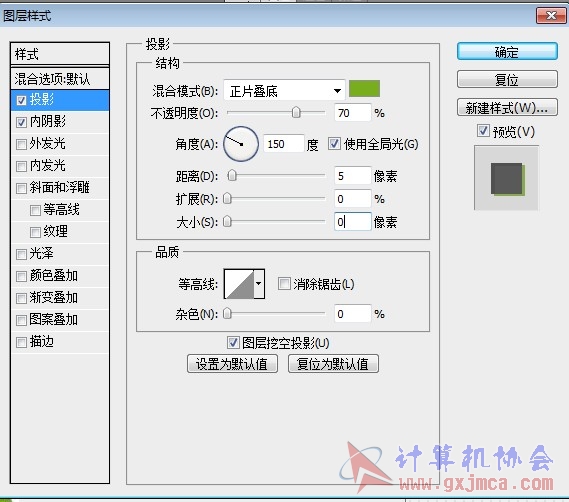Select 斜面和浮雕 style item
Image resolution: width=569 pixels, height=502 pixels.
click(x=60, y=188)
